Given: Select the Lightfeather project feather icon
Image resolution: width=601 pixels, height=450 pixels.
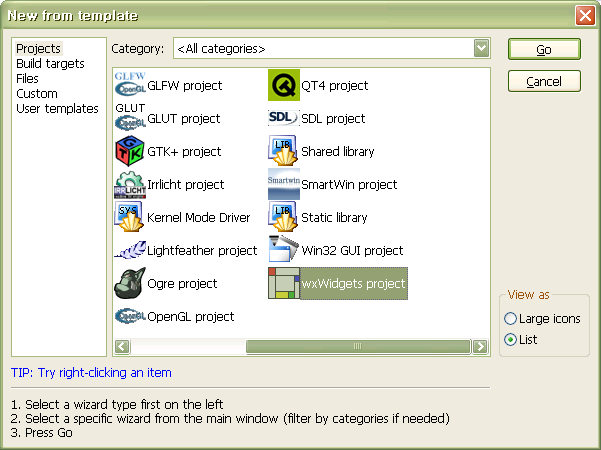Looking at the screenshot, I should (130, 250).
